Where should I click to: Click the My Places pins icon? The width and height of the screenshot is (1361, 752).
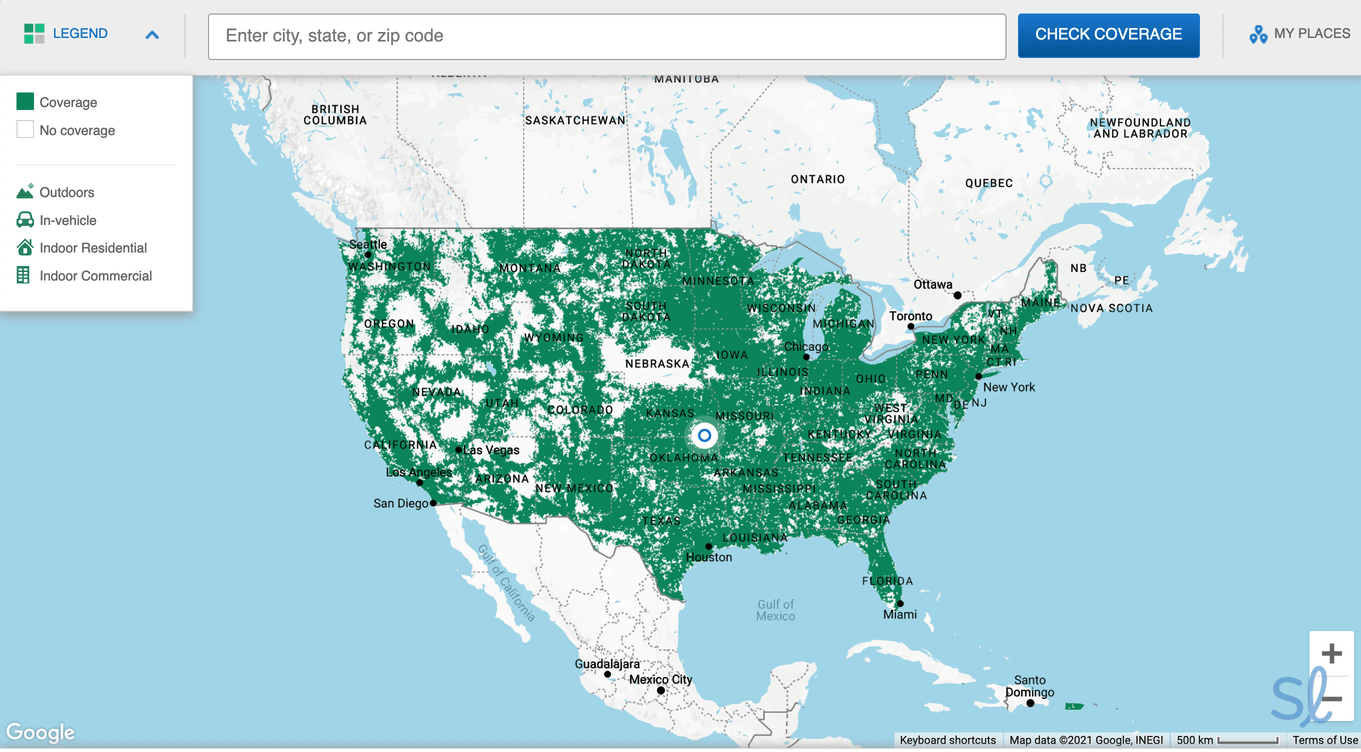[1257, 35]
